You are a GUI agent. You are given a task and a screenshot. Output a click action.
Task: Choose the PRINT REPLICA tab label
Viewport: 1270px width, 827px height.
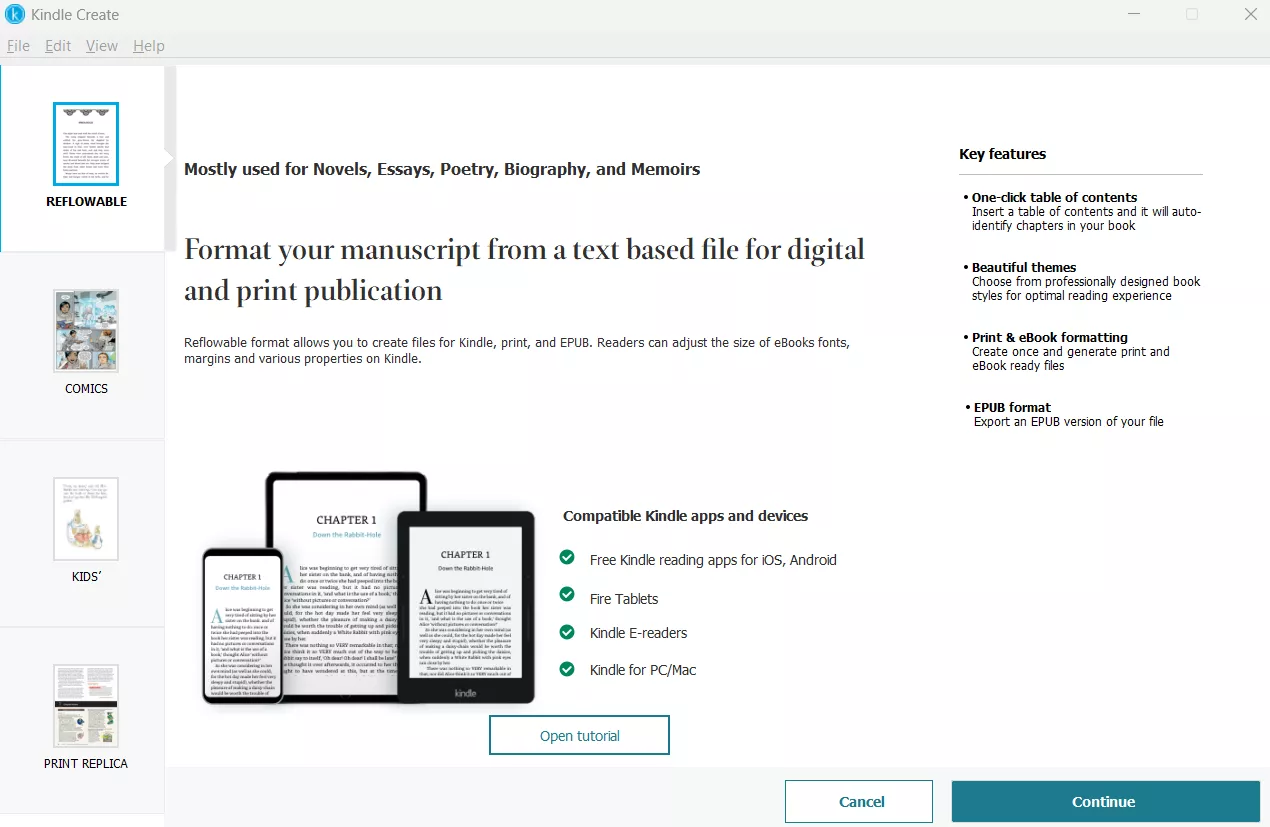tap(86, 763)
